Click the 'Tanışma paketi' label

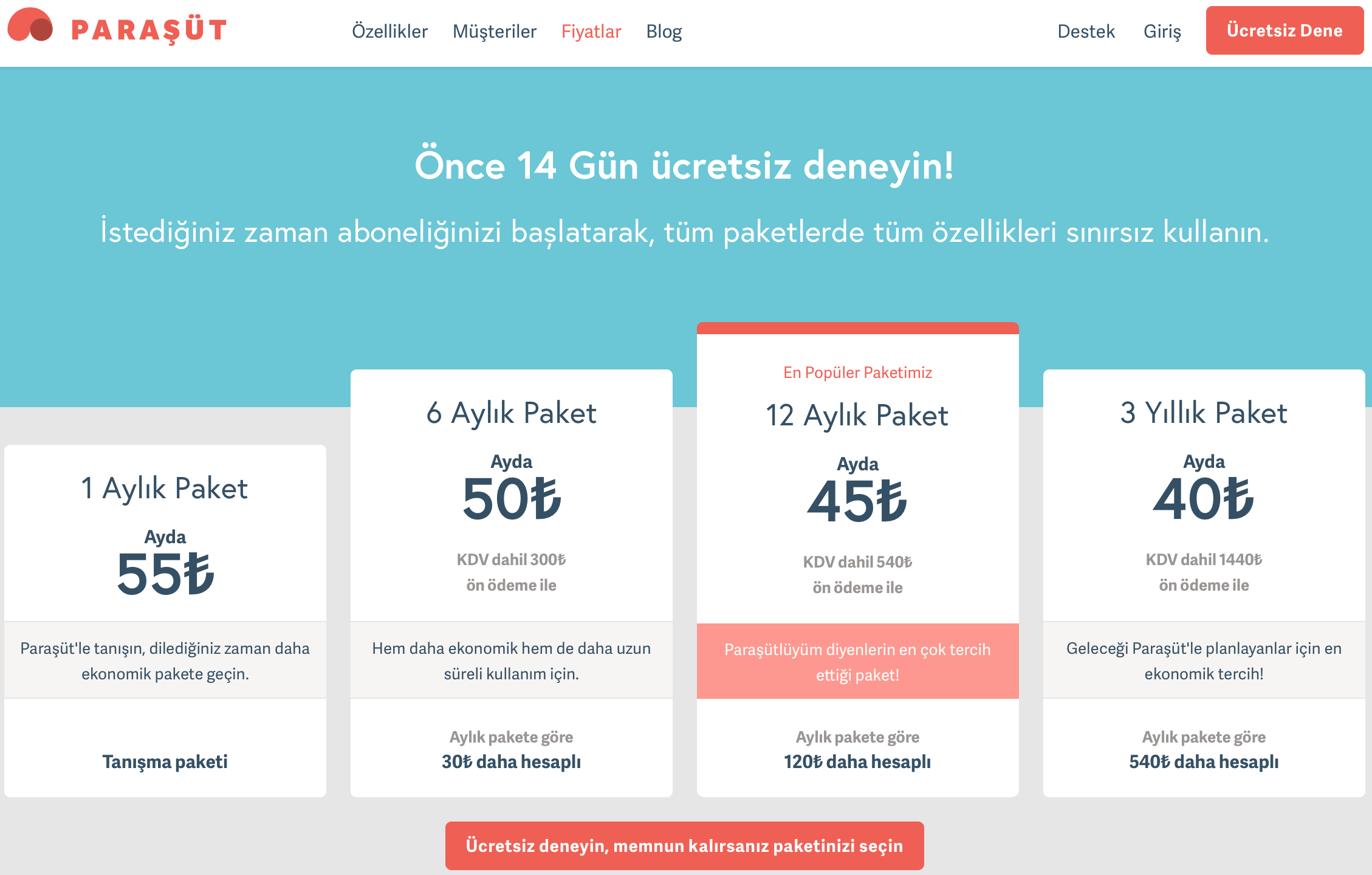tap(165, 761)
